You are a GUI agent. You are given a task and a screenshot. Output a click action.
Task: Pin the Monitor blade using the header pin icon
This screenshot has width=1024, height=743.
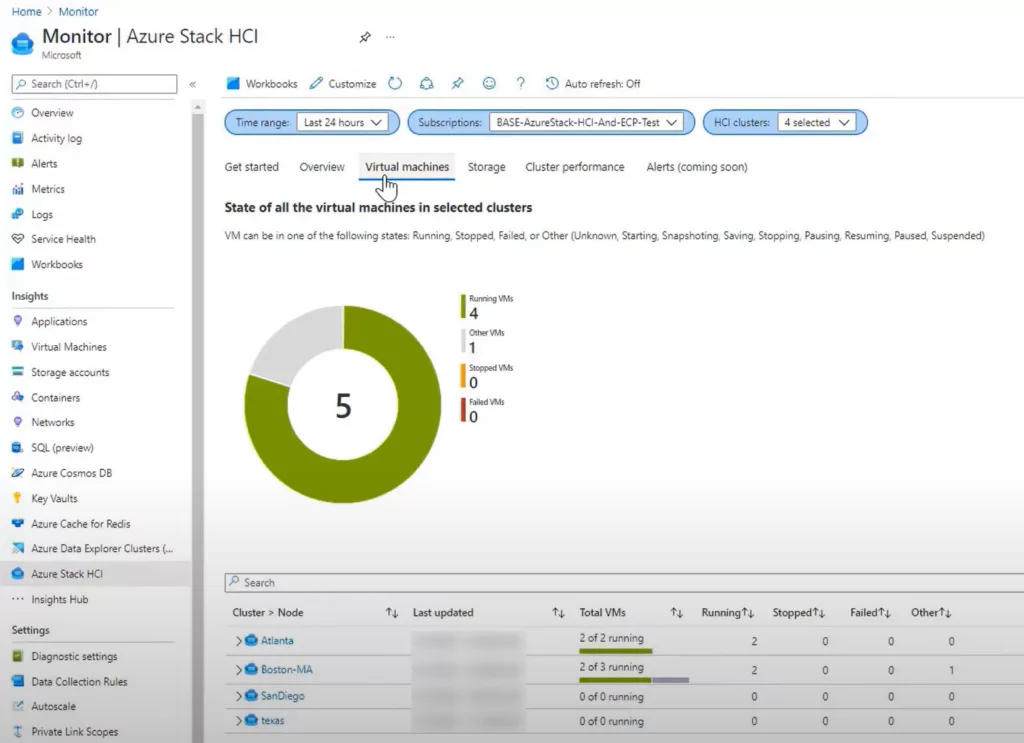pyautogui.click(x=365, y=37)
